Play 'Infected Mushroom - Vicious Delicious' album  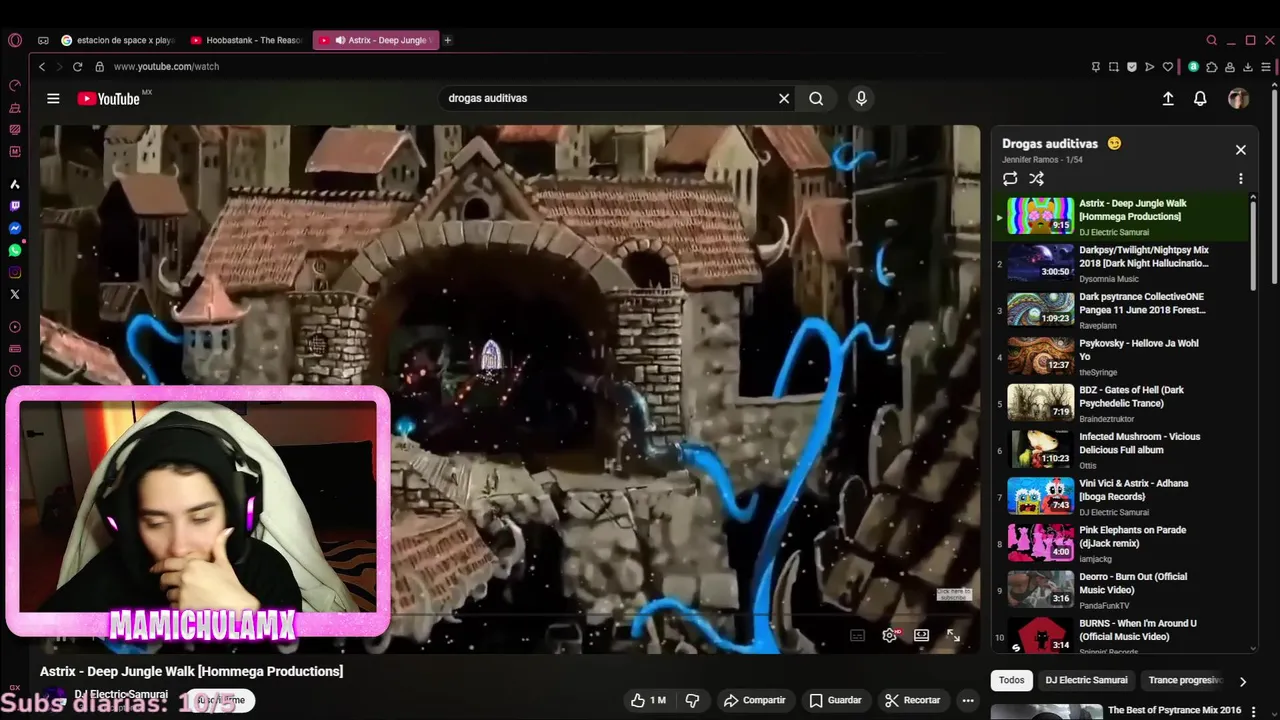click(x=1122, y=450)
